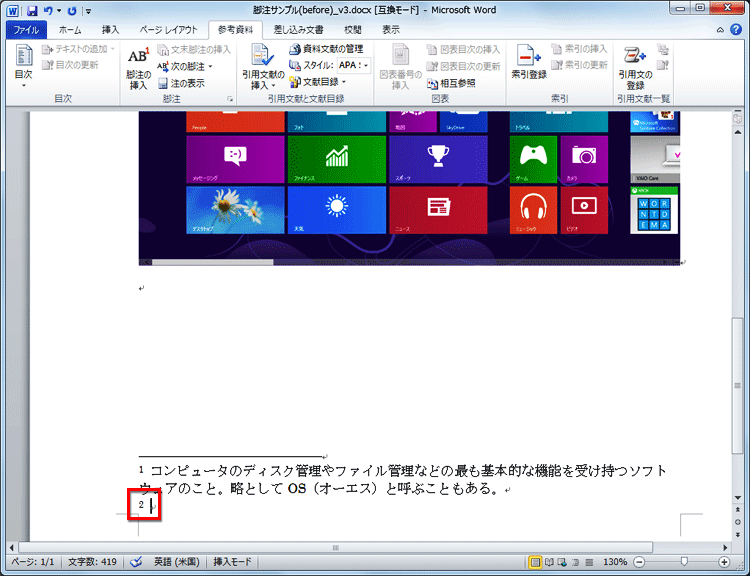This screenshot has height=576, width=750.
Task: Switch to the 表示 tab
Action: point(390,30)
